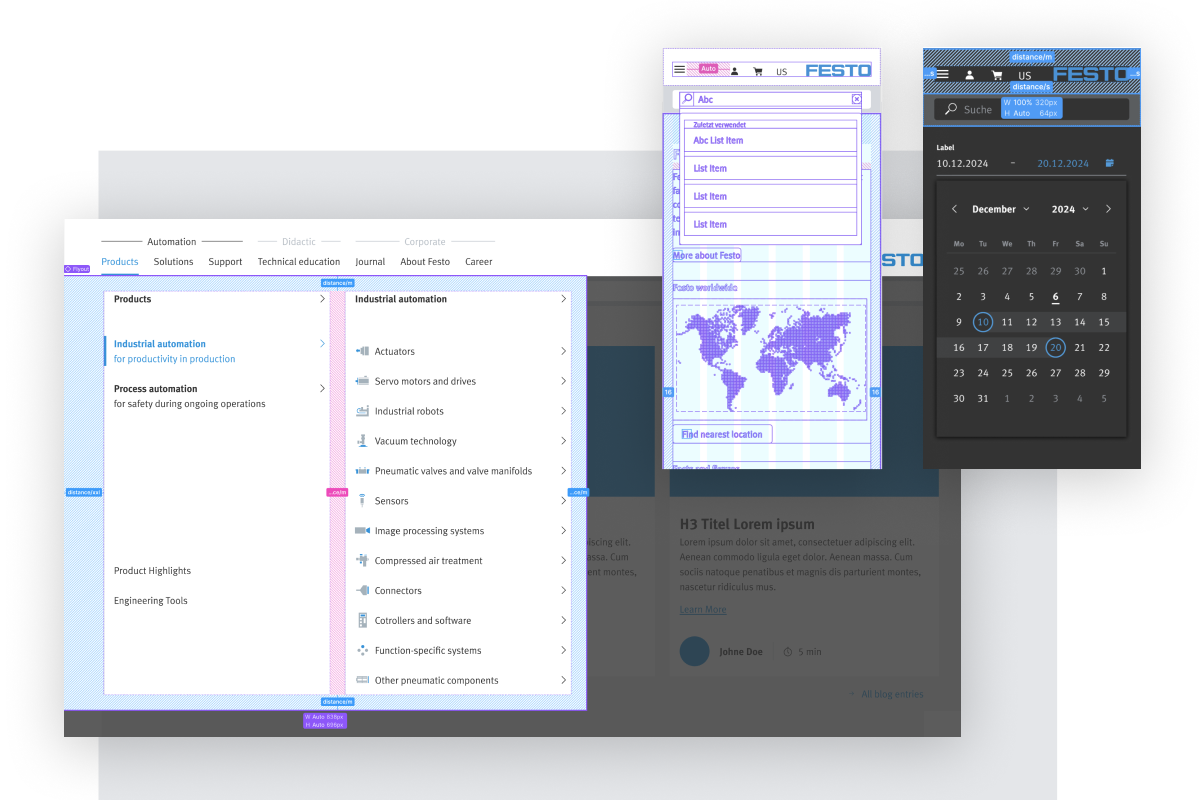Go to next month in calendar

(1108, 209)
